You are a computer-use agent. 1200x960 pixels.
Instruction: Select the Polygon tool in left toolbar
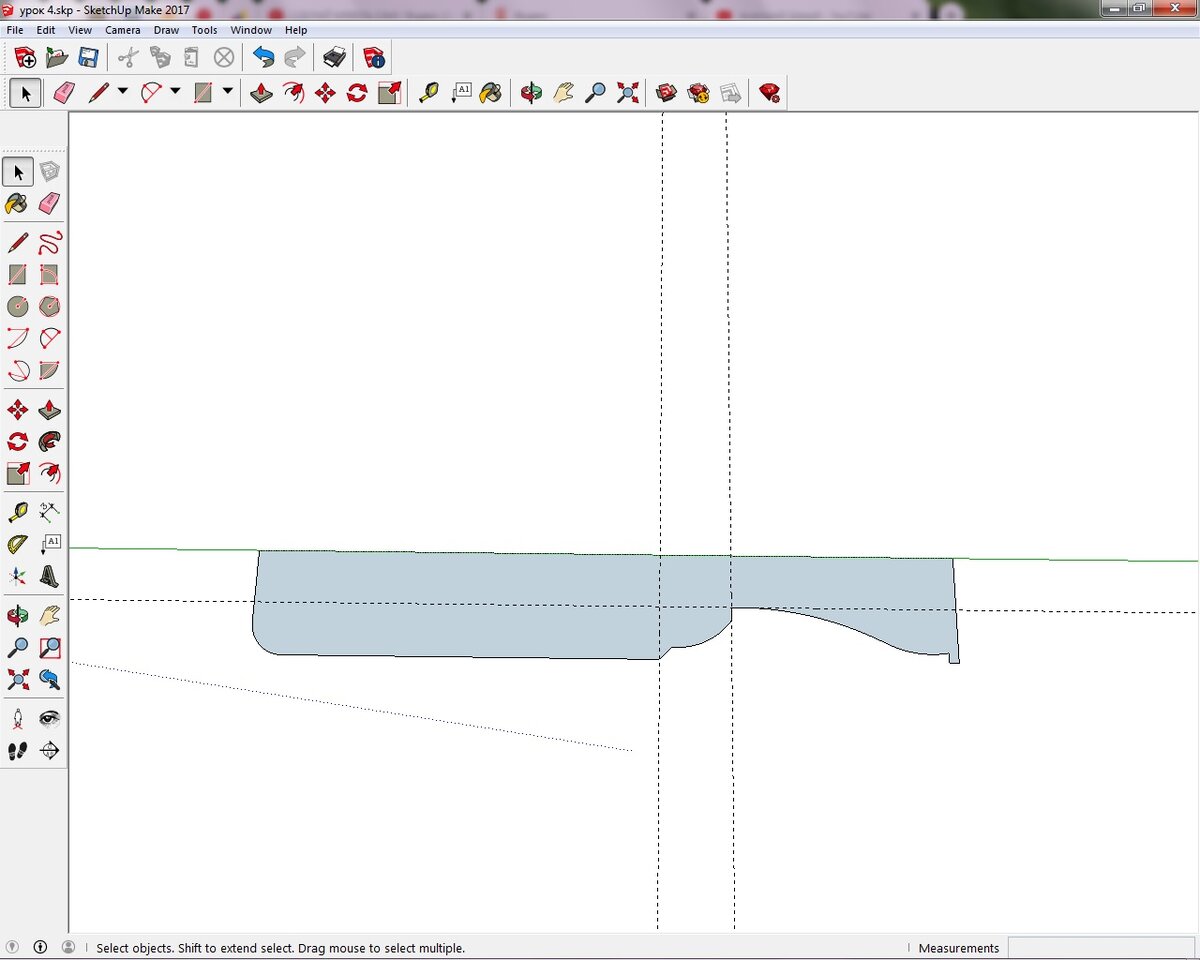point(49,306)
